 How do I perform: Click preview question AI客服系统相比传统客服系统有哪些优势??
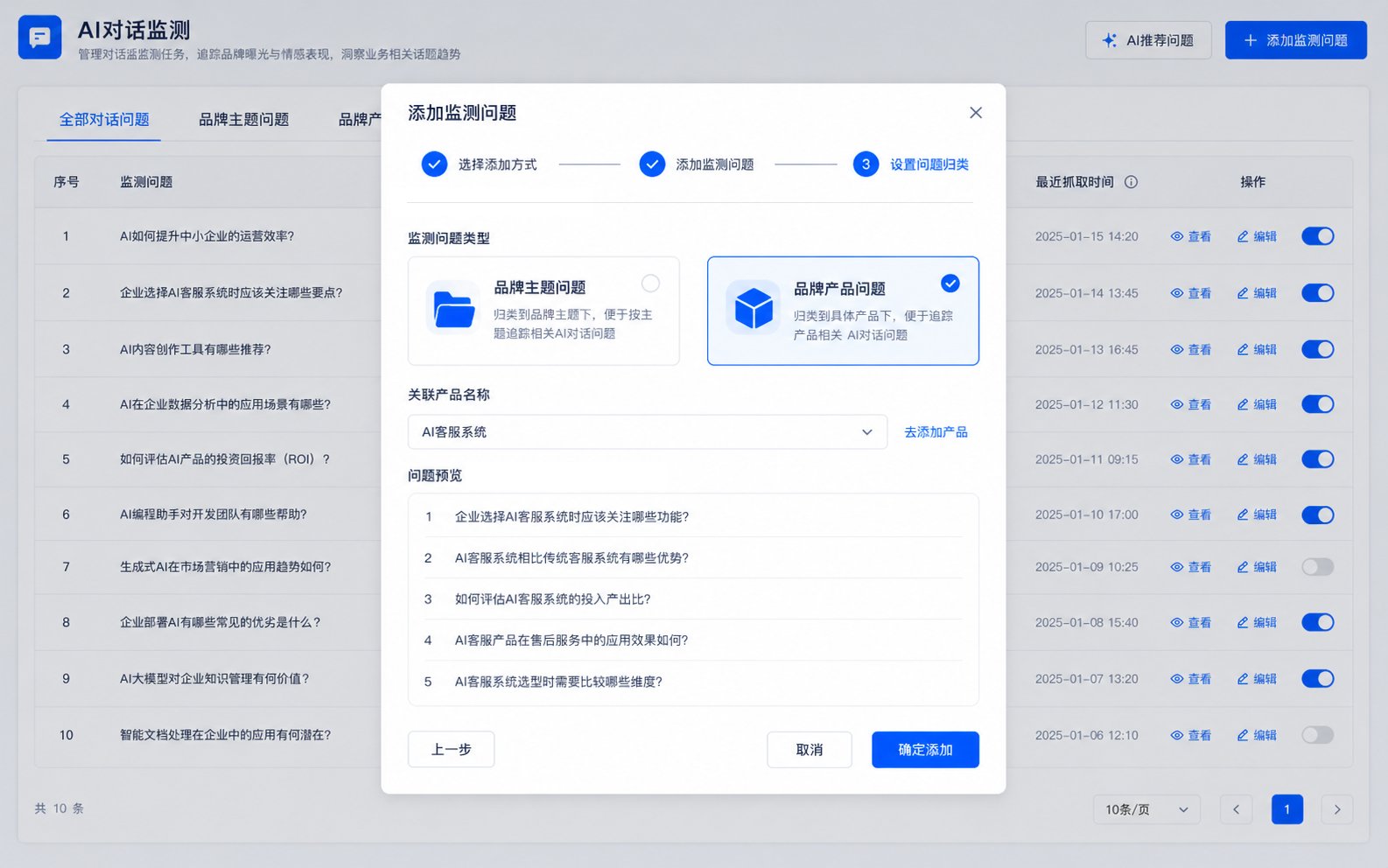pos(571,558)
